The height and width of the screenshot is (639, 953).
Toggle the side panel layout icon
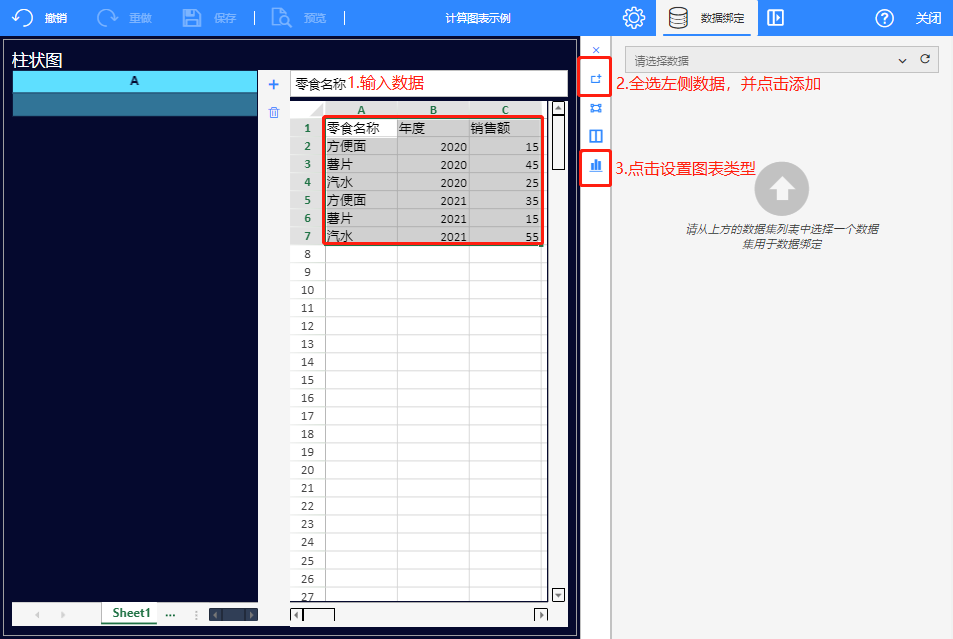(775, 18)
